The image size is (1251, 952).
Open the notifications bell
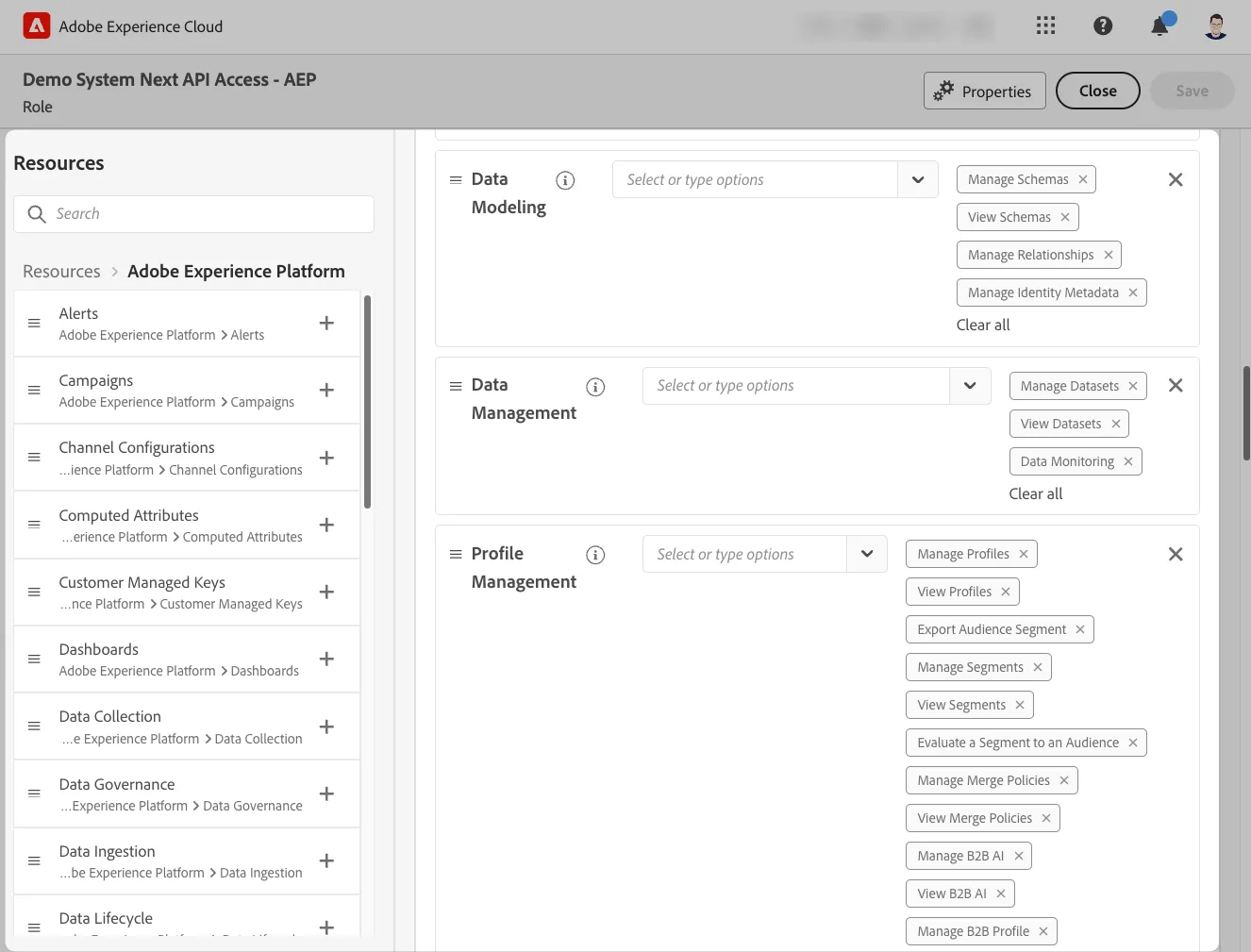tap(1160, 25)
